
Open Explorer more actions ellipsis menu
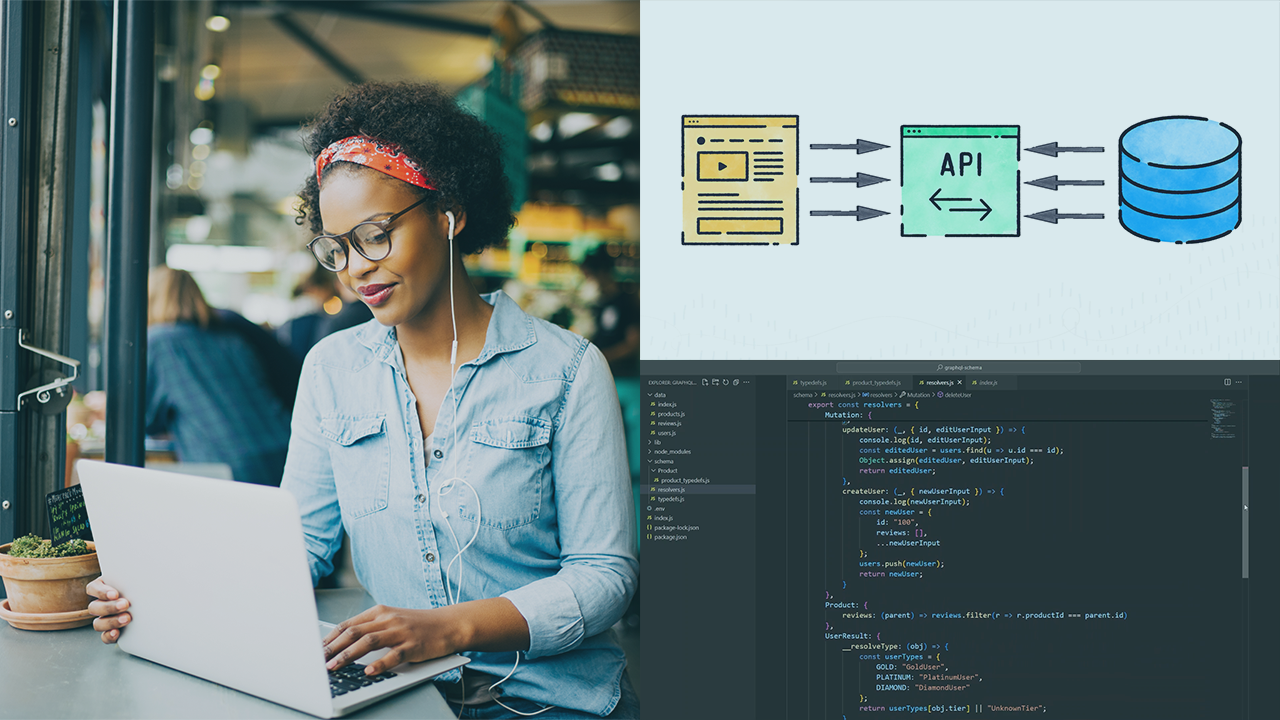coord(746,382)
